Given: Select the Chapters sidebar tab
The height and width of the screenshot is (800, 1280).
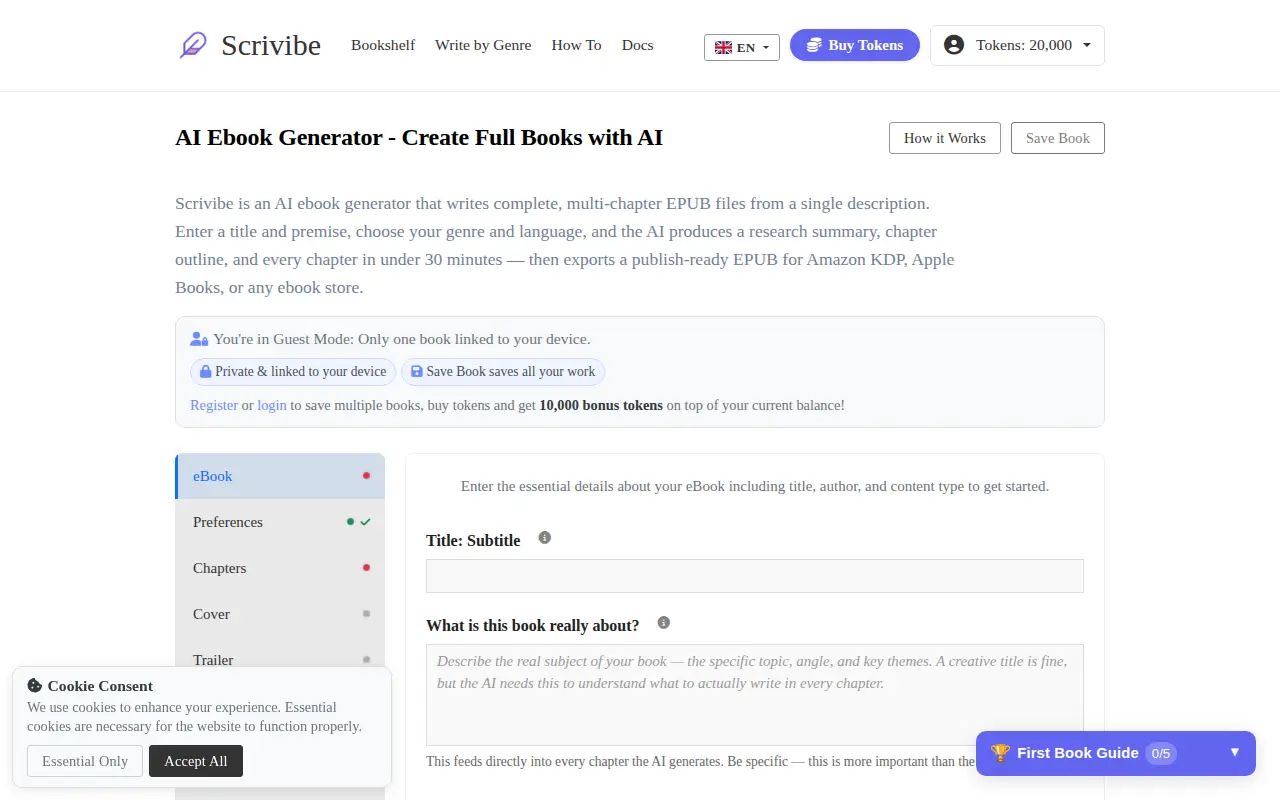Looking at the screenshot, I should click(280, 568).
